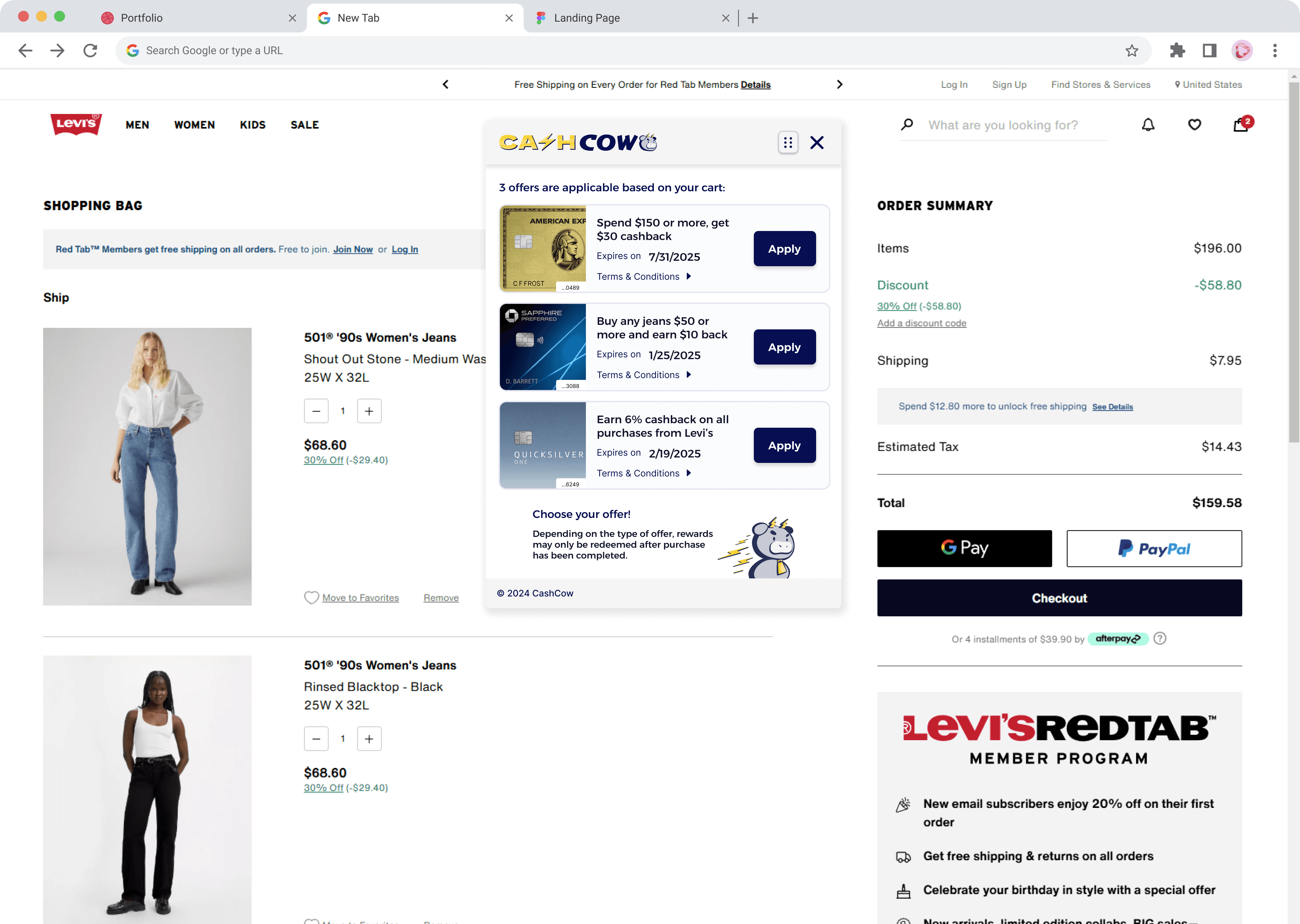Click Join Now for Red Tab
The width and height of the screenshot is (1300, 924).
(x=353, y=249)
